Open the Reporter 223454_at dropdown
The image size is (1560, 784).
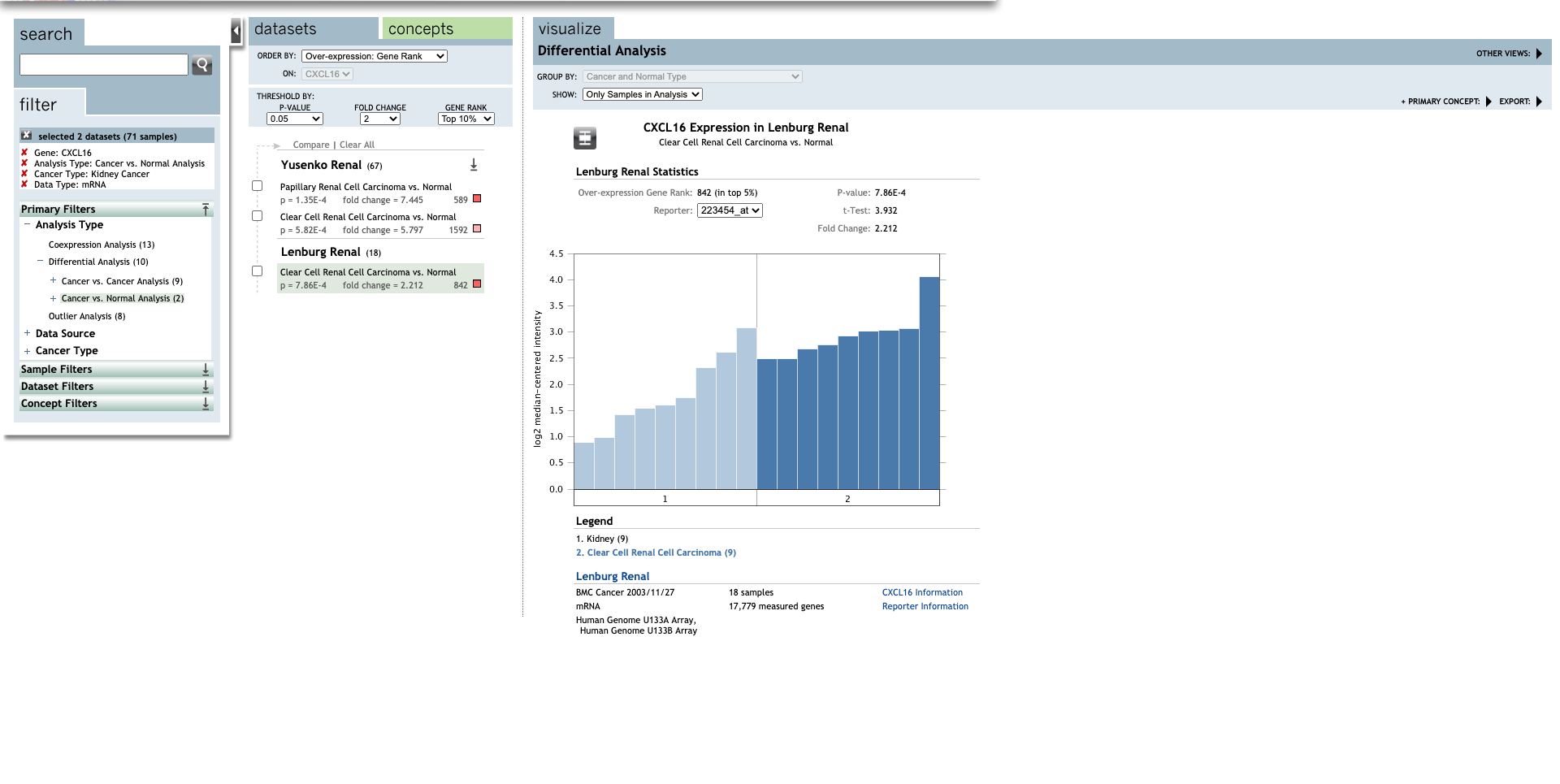point(730,210)
